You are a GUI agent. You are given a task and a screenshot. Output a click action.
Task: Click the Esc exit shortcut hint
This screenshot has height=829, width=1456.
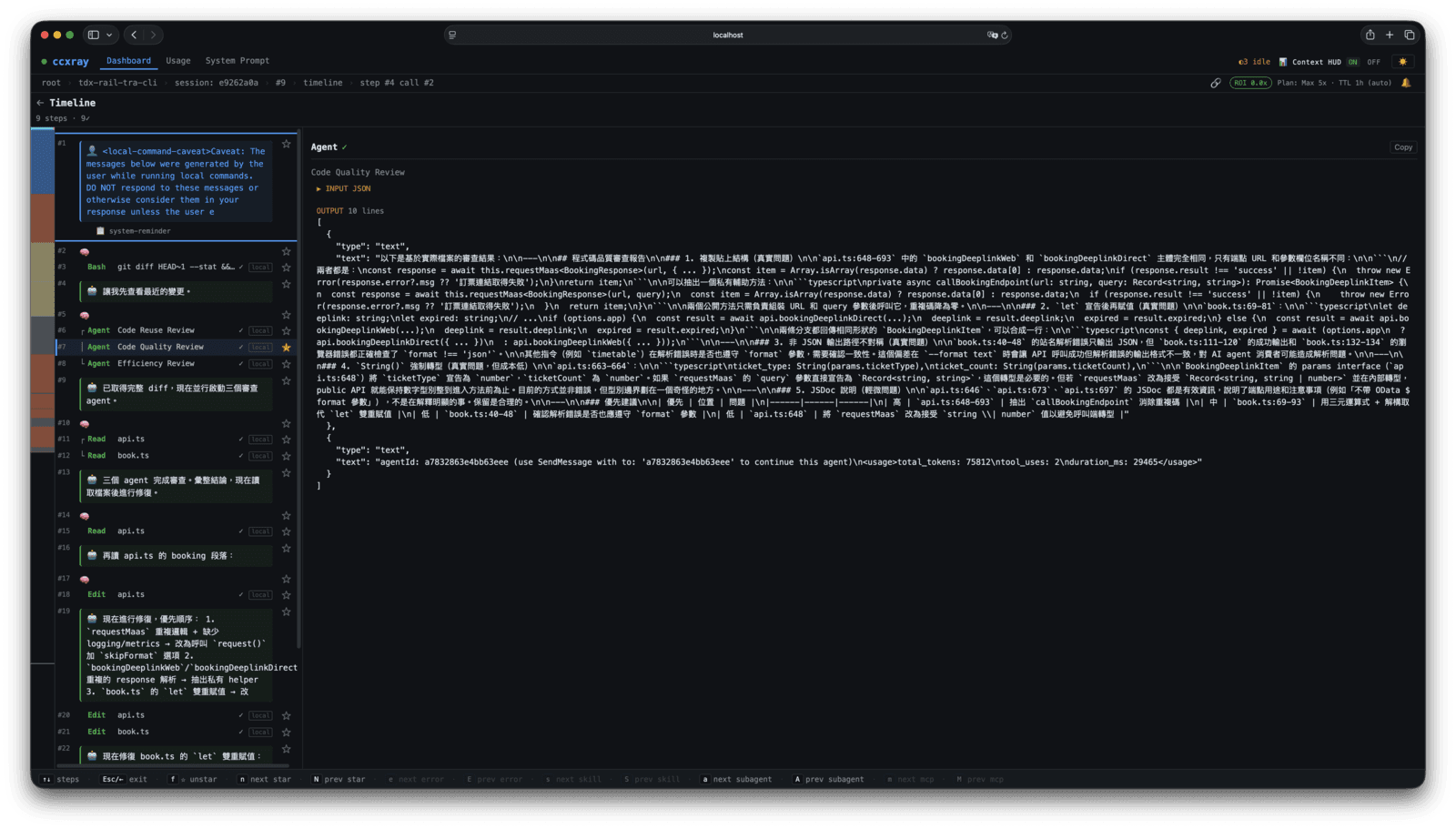tap(124, 779)
